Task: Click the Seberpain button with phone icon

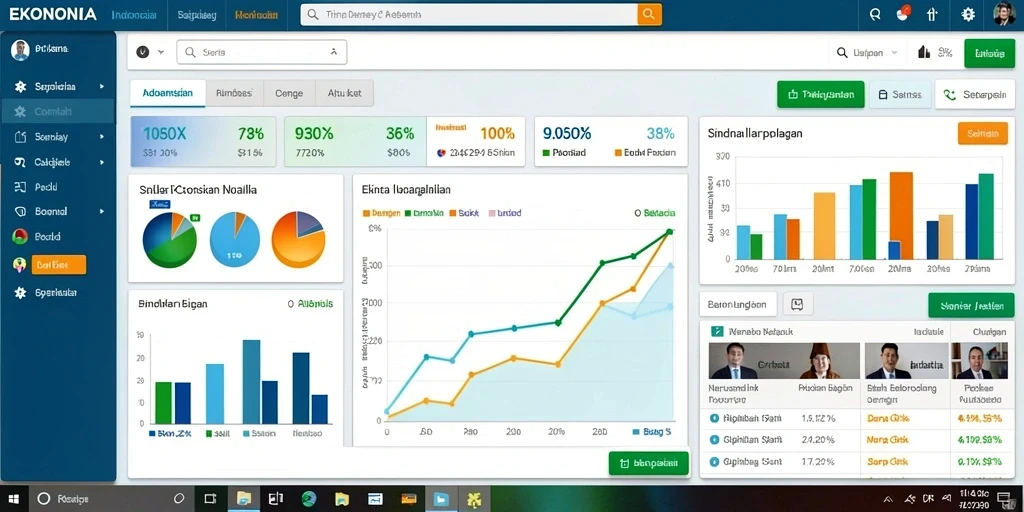Action: pyautogui.click(x=975, y=95)
